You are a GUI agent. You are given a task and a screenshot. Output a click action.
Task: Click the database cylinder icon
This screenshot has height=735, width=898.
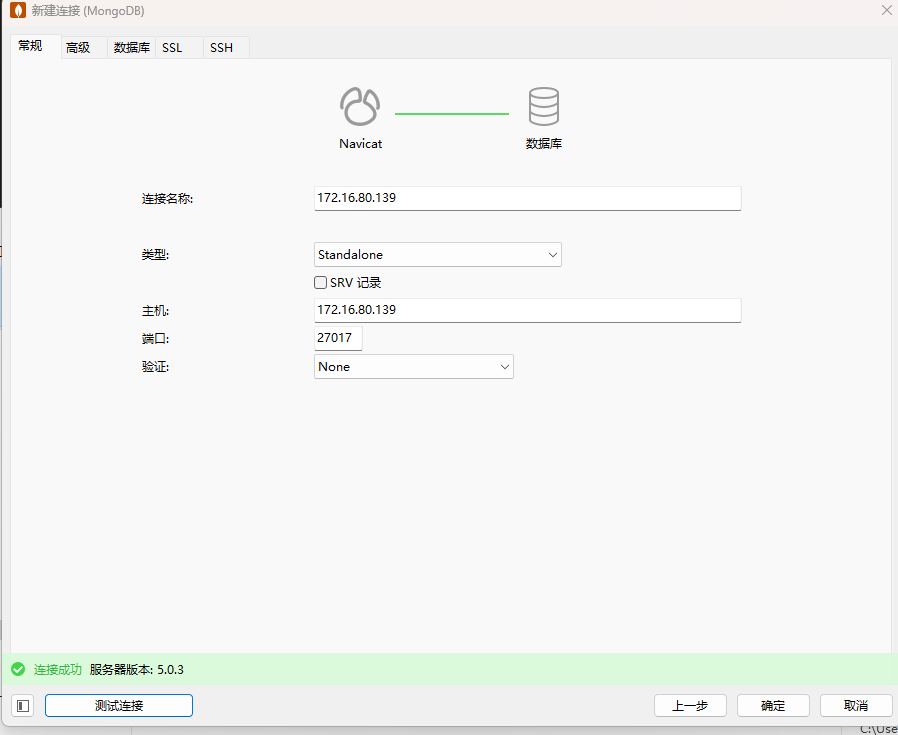pos(543,107)
